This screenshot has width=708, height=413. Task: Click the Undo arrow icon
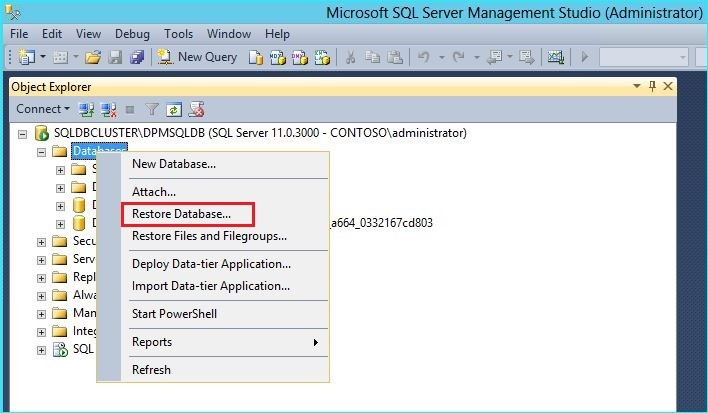(x=424, y=57)
